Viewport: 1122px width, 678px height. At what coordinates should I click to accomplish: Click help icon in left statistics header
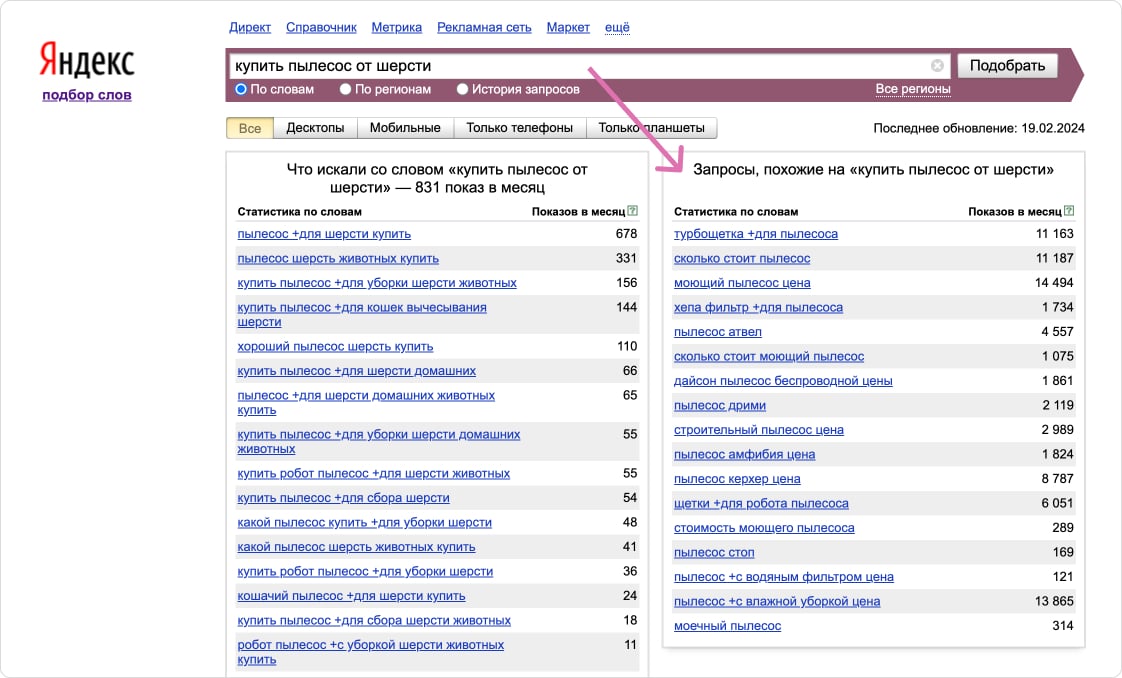[x=632, y=211]
